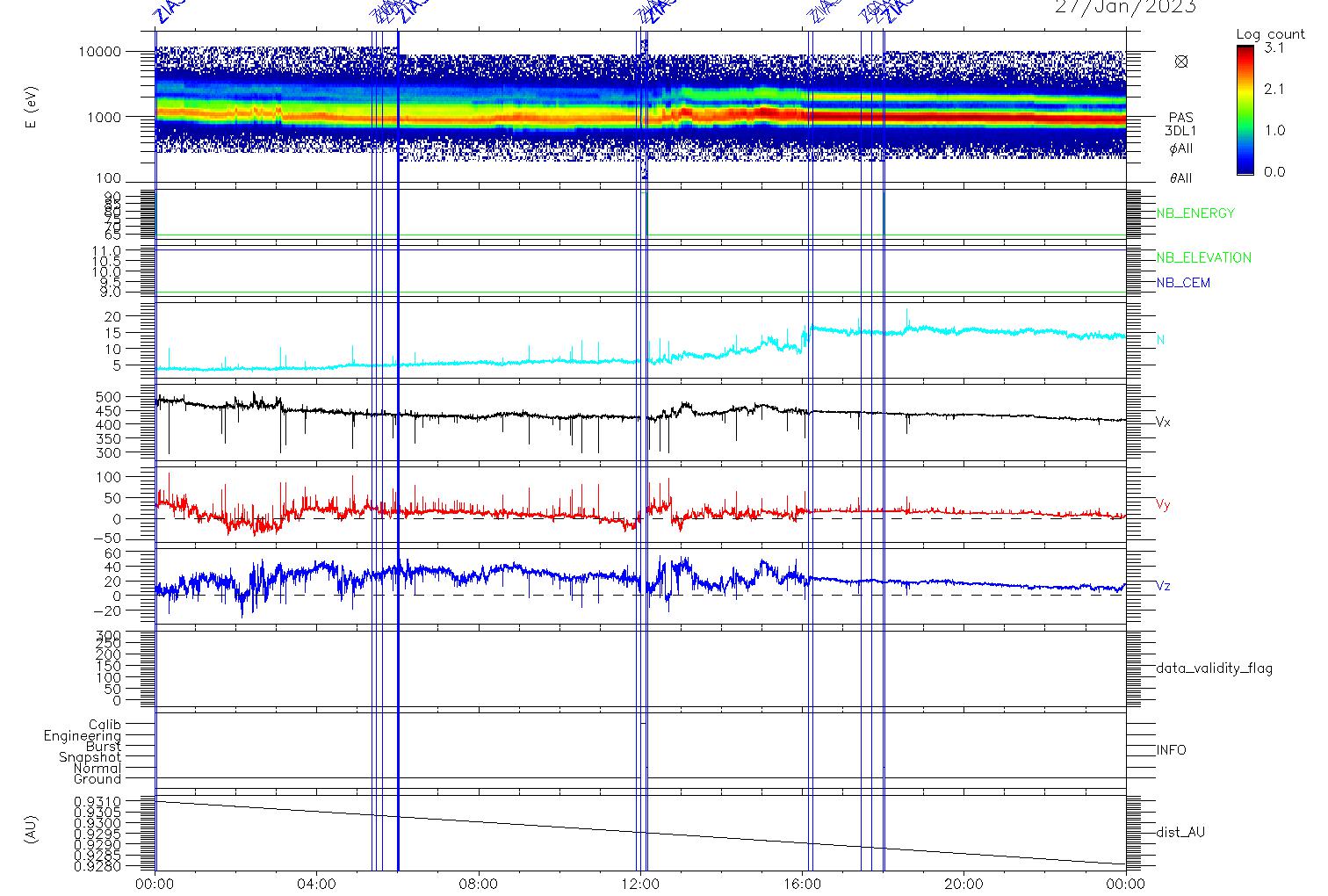Click the 500 tick on Vx axis
This screenshot has height=896, width=1328.
[108, 397]
